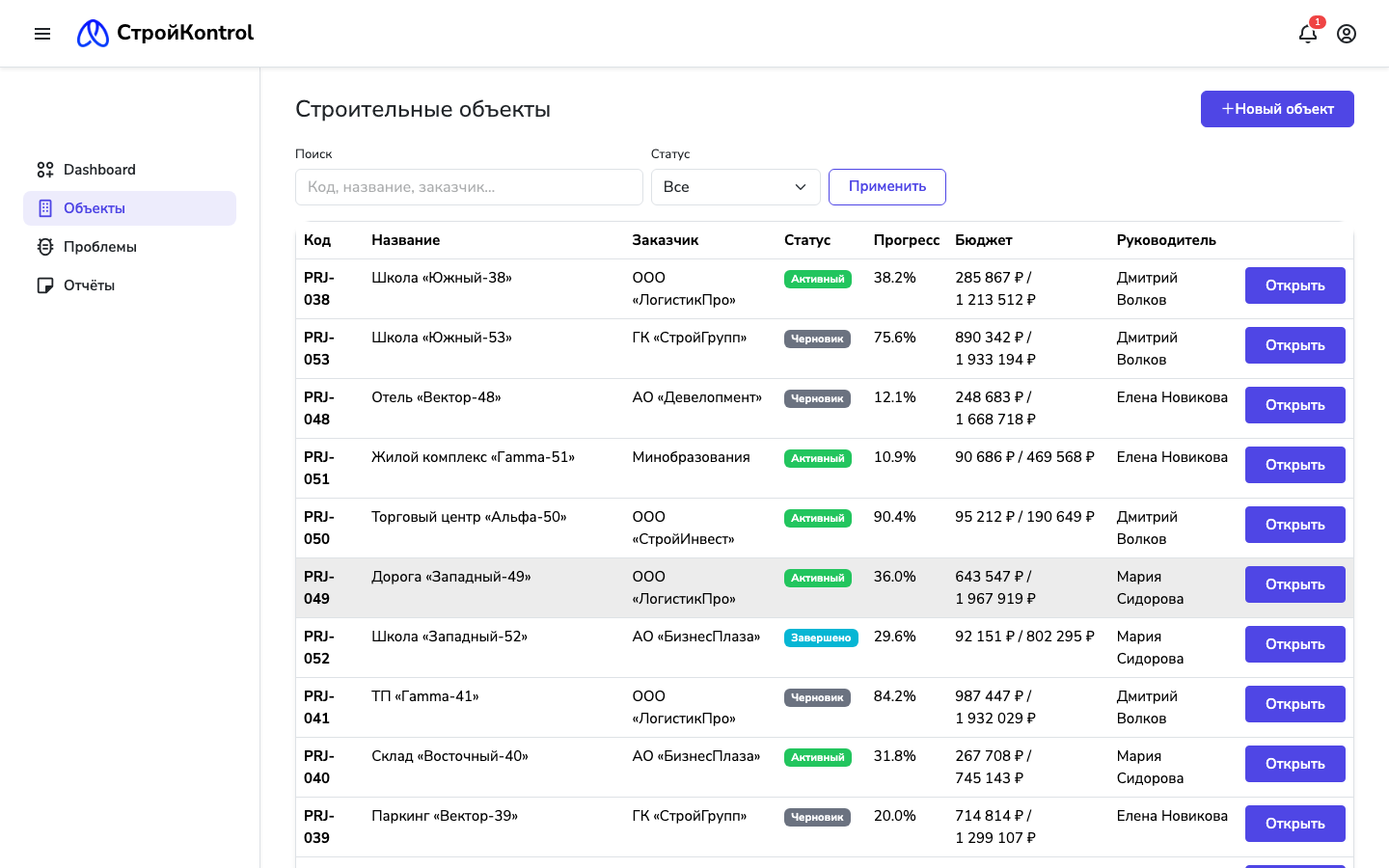Click Активный badge for PRJ-038
The width and height of the screenshot is (1389, 868).
click(x=818, y=279)
